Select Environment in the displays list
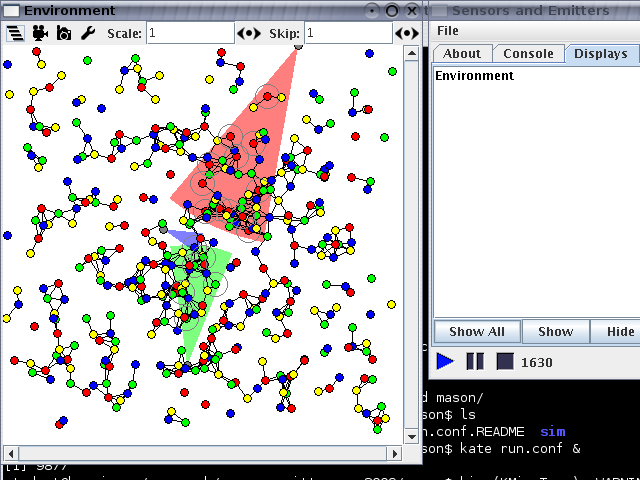The image size is (640, 480). click(475, 76)
